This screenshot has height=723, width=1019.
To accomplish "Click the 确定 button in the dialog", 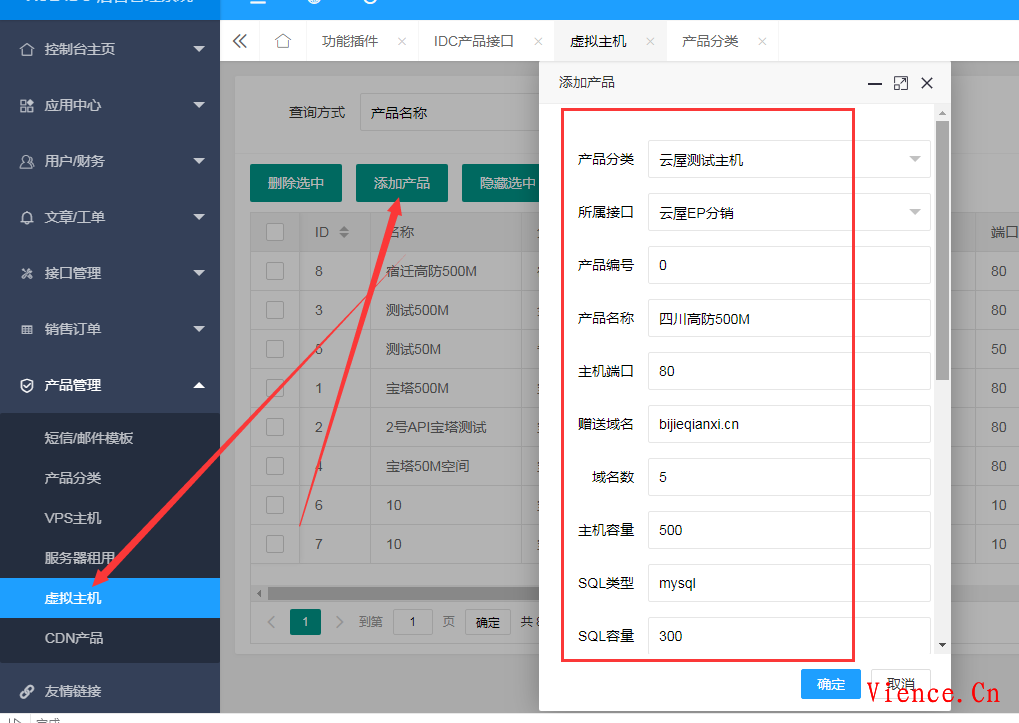I will [829, 684].
